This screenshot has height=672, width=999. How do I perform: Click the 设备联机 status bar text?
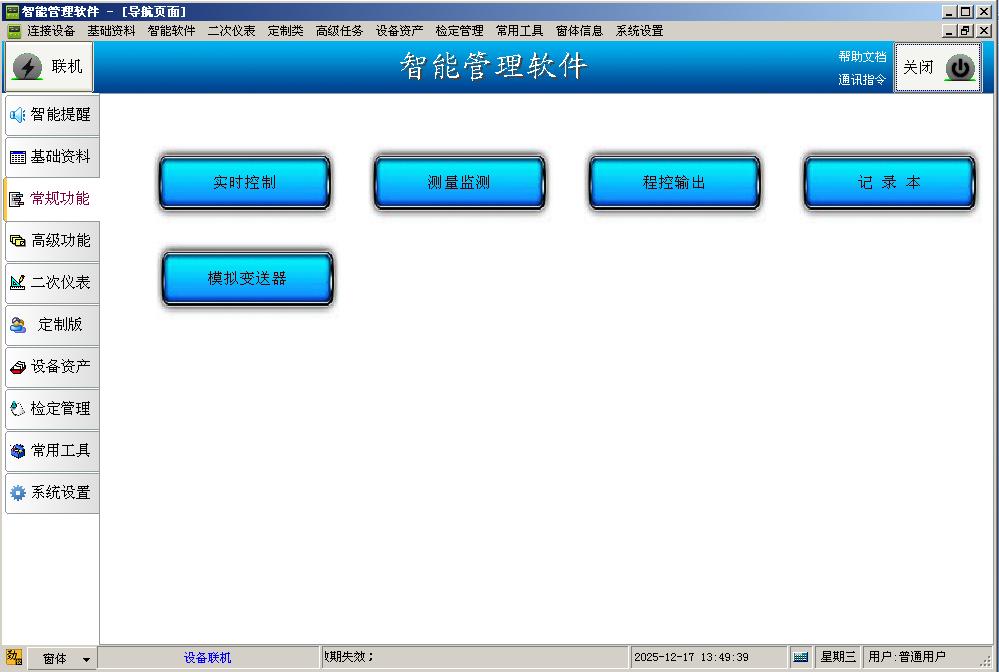point(207,658)
